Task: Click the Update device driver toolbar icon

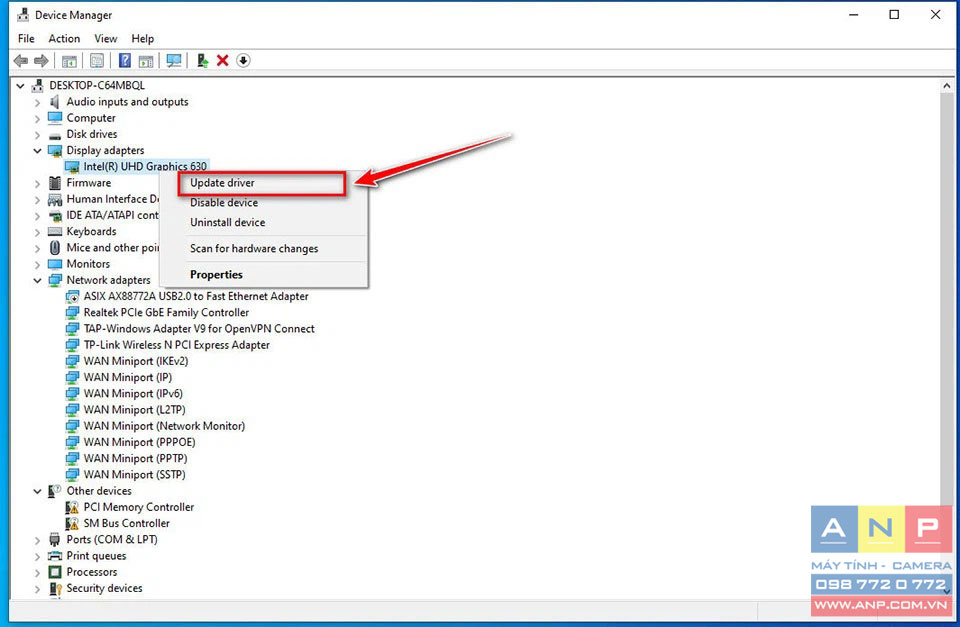Action: (x=202, y=61)
